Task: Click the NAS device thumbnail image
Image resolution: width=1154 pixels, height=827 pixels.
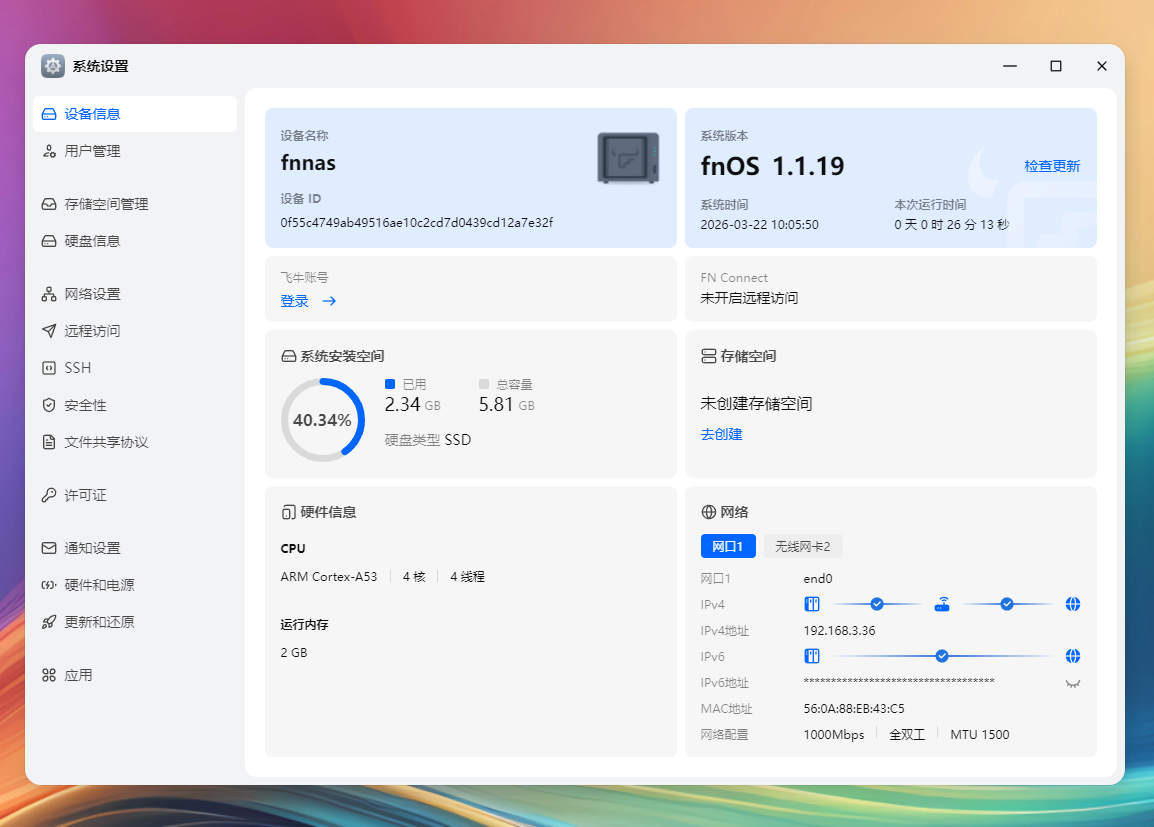Action: (x=628, y=158)
